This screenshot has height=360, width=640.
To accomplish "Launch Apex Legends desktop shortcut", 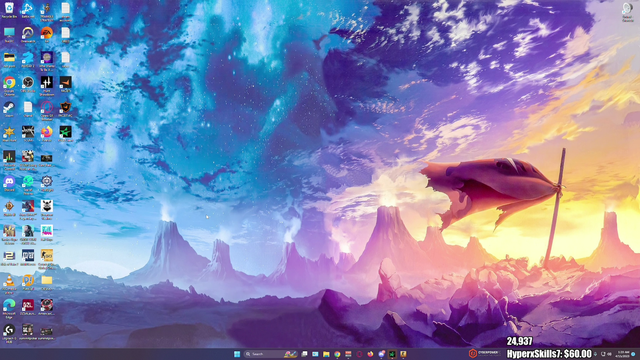I will (x=28, y=209).
